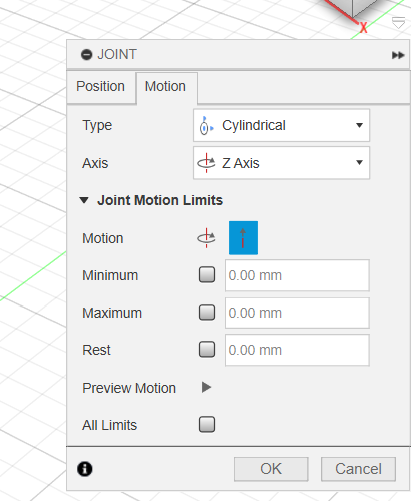This screenshot has height=501, width=411.
Task: Collapse the JOINT dialog with minus icon
Action: [86, 54]
